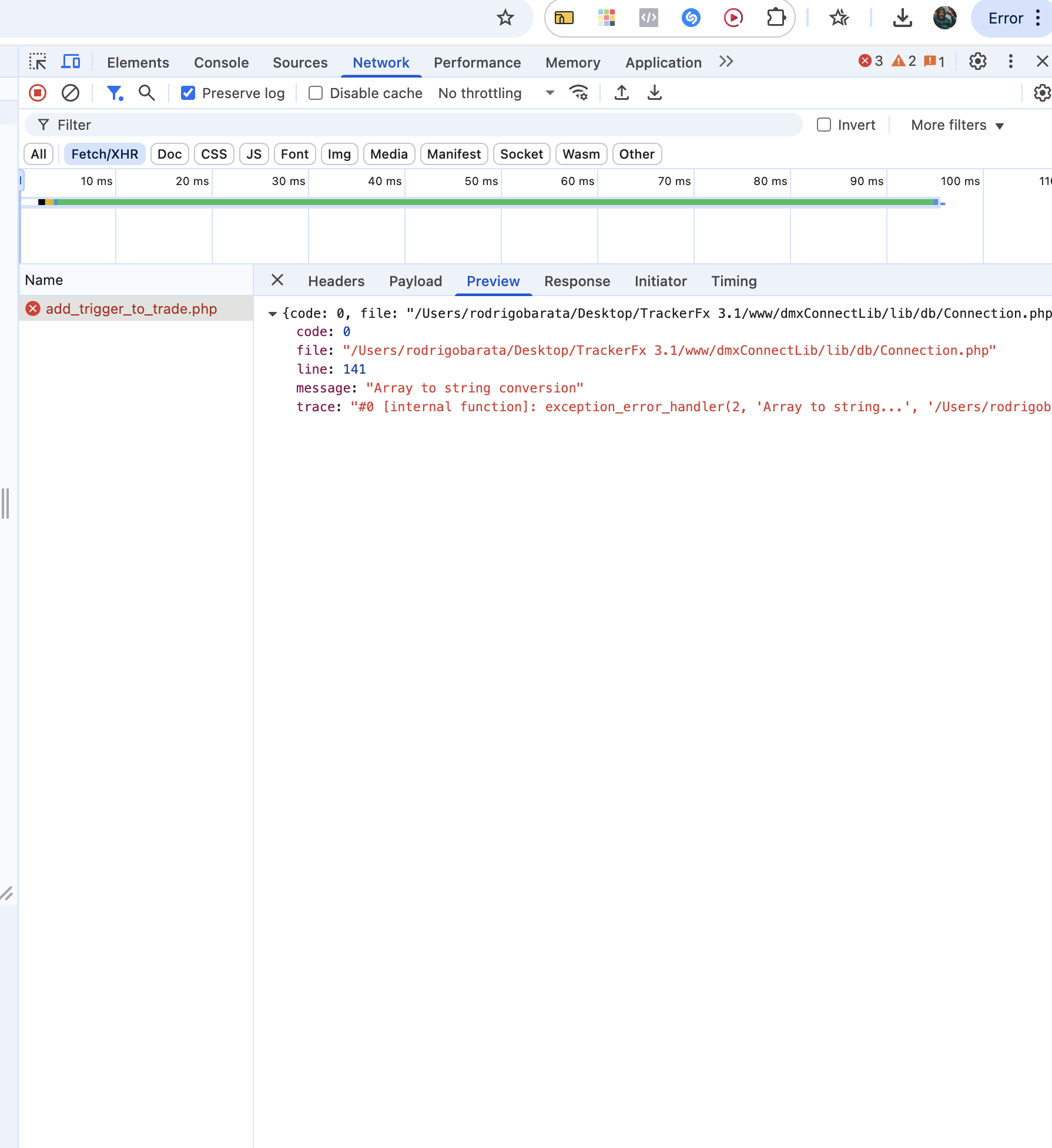Collapse the JSON response object arrow
Screen dimensions: 1052x1148
coord(272,314)
